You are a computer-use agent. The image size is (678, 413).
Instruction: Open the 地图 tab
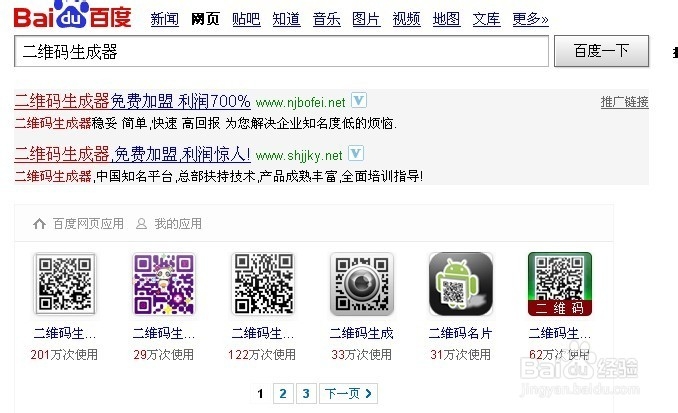446,19
